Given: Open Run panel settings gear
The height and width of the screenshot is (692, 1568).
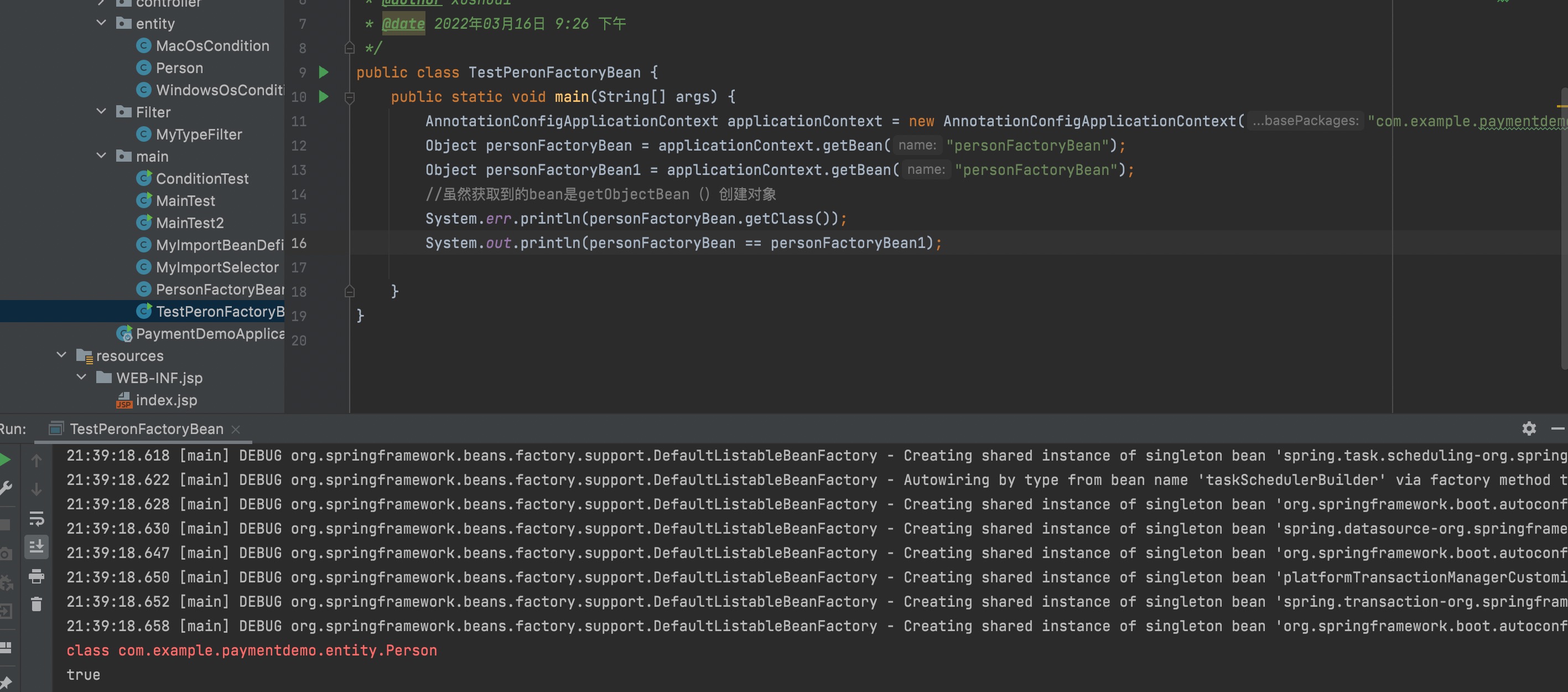Looking at the screenshot, I should point(1529,429).
